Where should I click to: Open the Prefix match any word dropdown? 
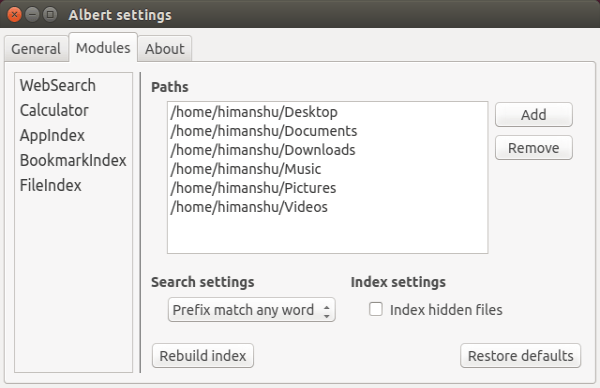point(251,310)
